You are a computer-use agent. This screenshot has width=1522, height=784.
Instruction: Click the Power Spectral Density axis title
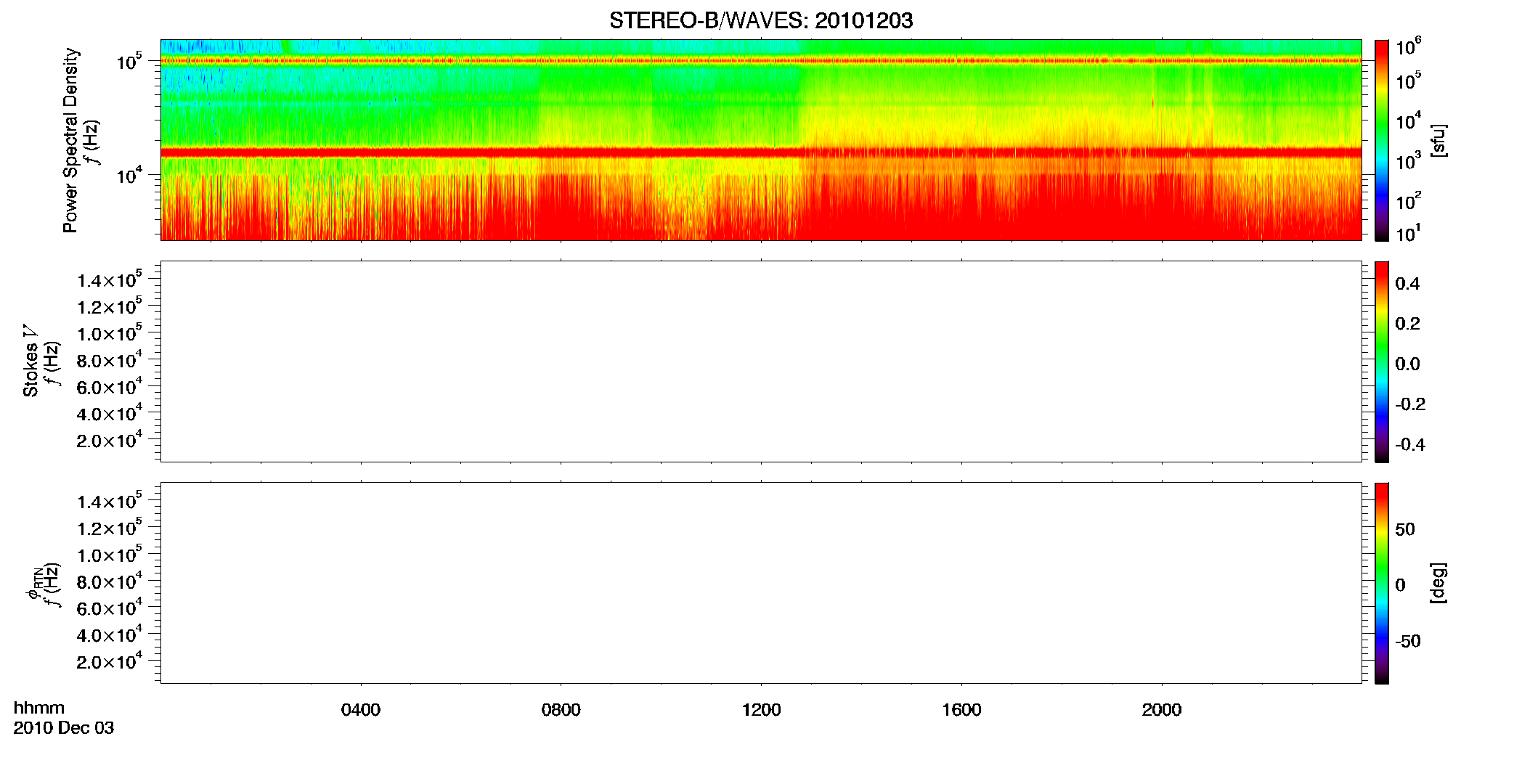[x=70, y=140]
